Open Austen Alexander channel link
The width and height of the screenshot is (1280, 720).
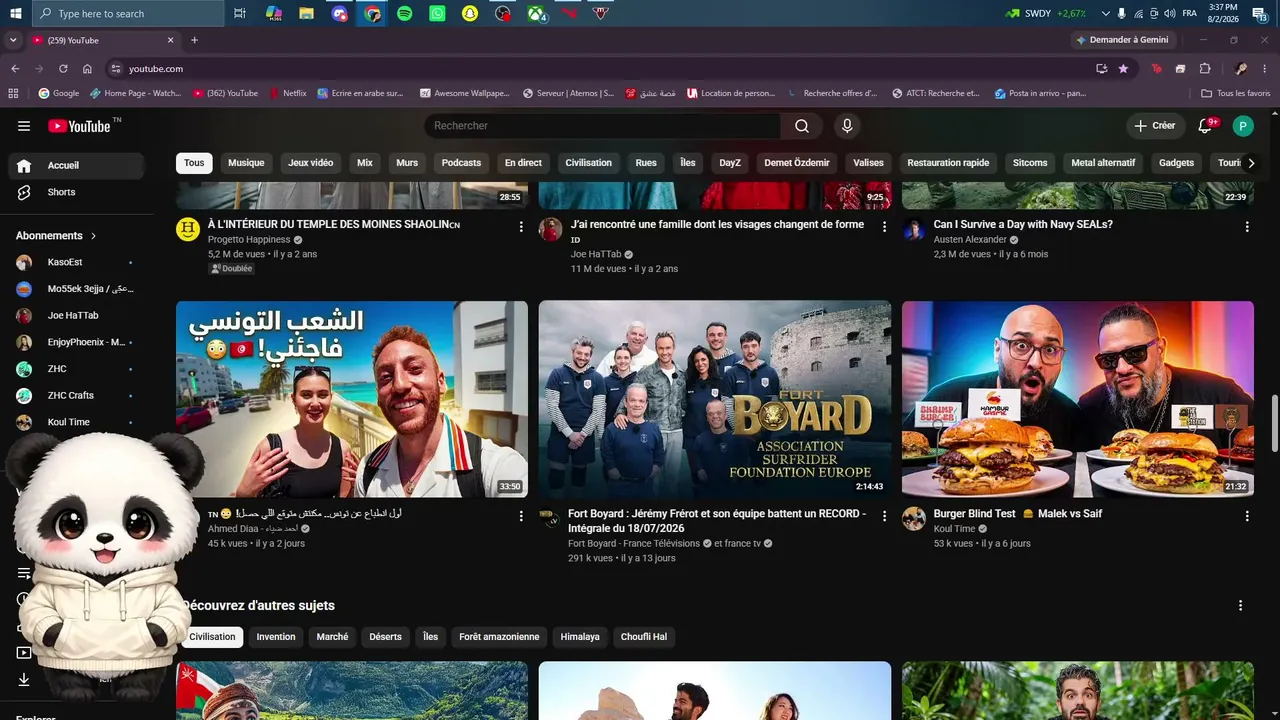tap(971, 240)
